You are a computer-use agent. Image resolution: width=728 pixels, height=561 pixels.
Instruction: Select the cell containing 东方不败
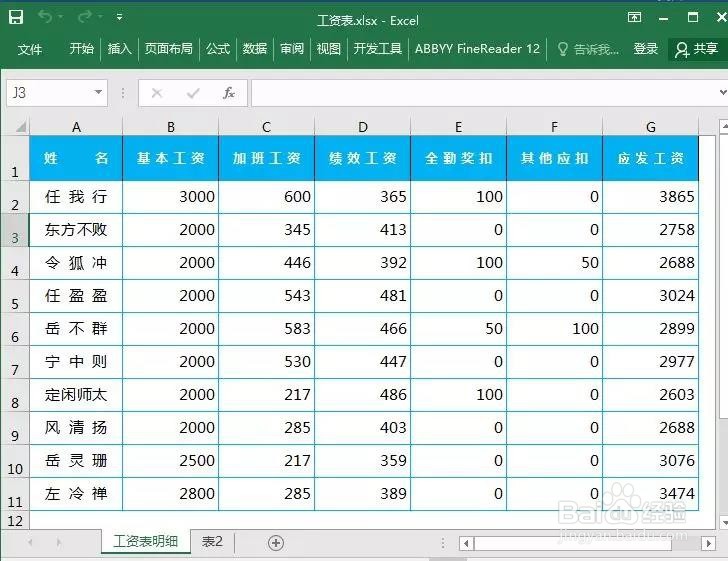76,230
